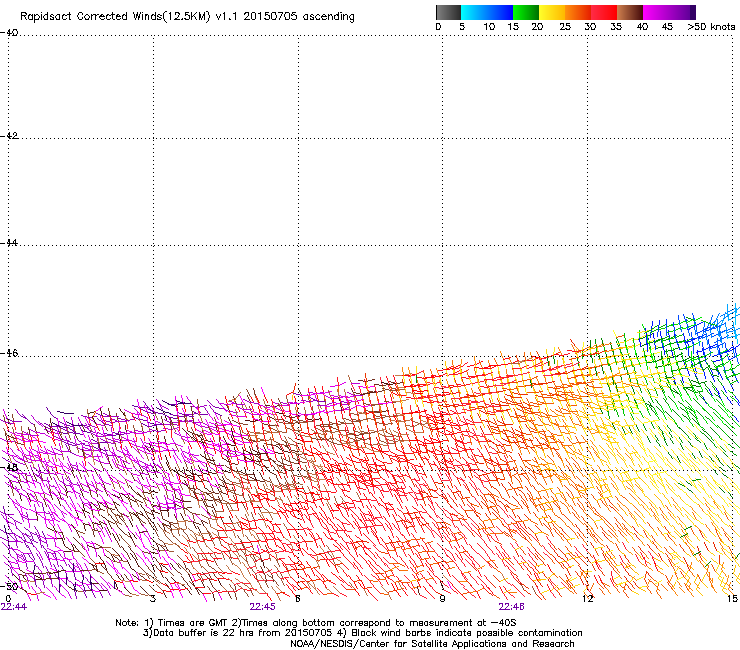This screenshot has height=650, width=740.
Task: Click the '25' legend tick label
Action: [565, 27]
